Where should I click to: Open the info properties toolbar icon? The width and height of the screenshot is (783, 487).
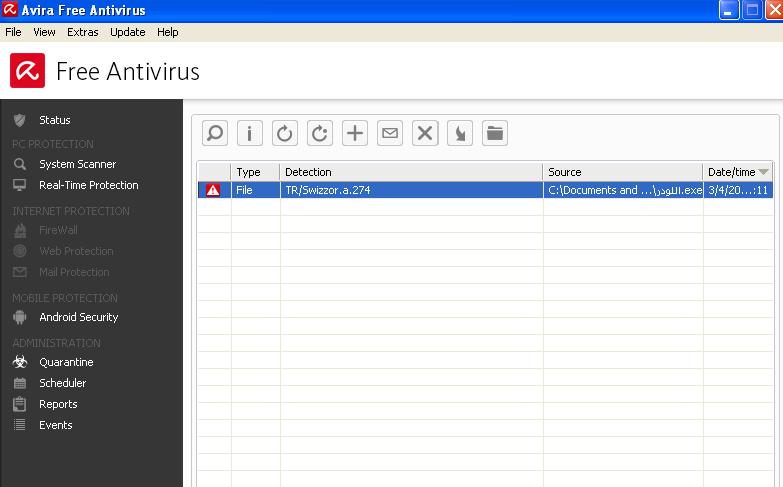(x=250, y=133)
